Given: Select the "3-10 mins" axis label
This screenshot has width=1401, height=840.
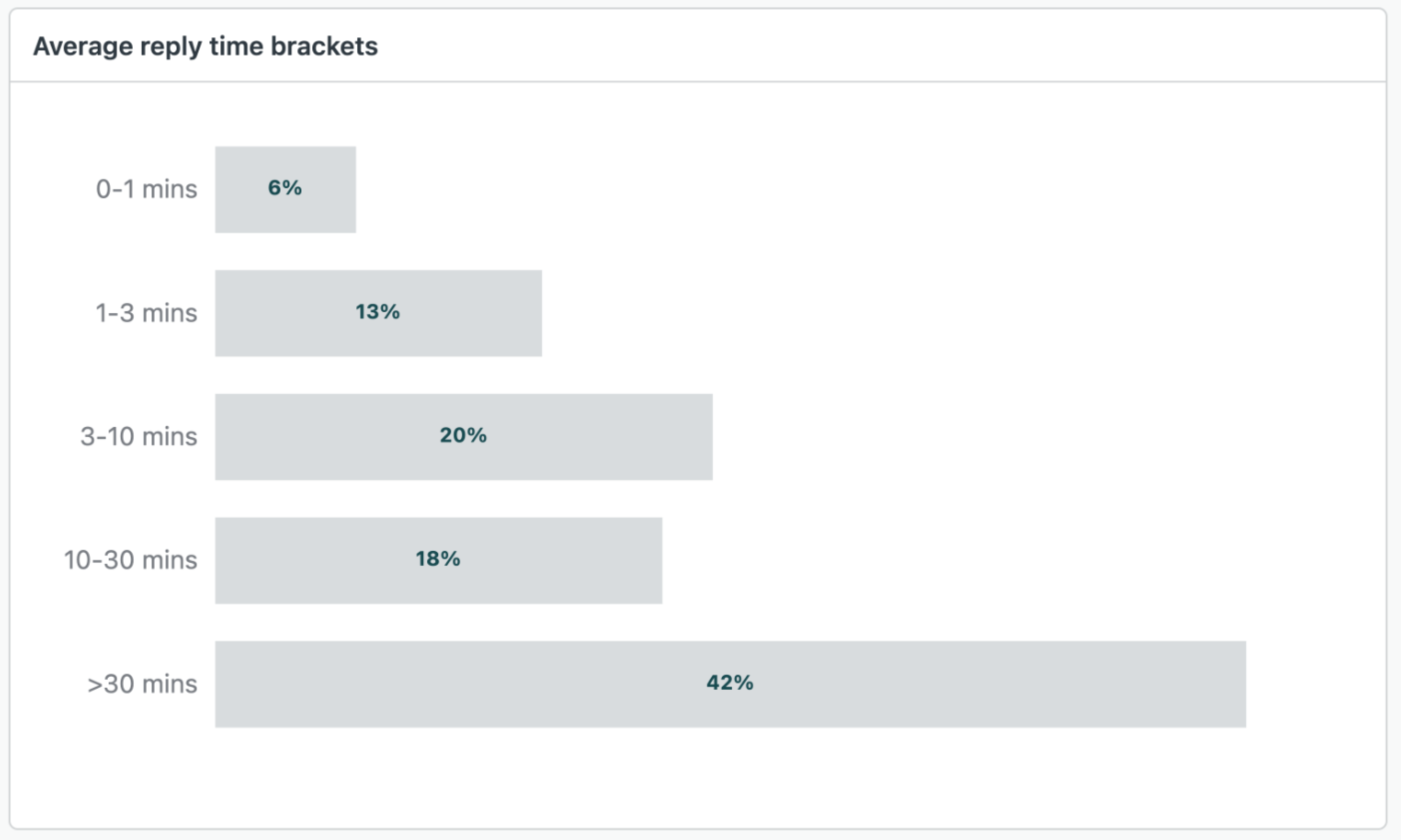Looking at the screenshot, I should click(x=139, y=436).
